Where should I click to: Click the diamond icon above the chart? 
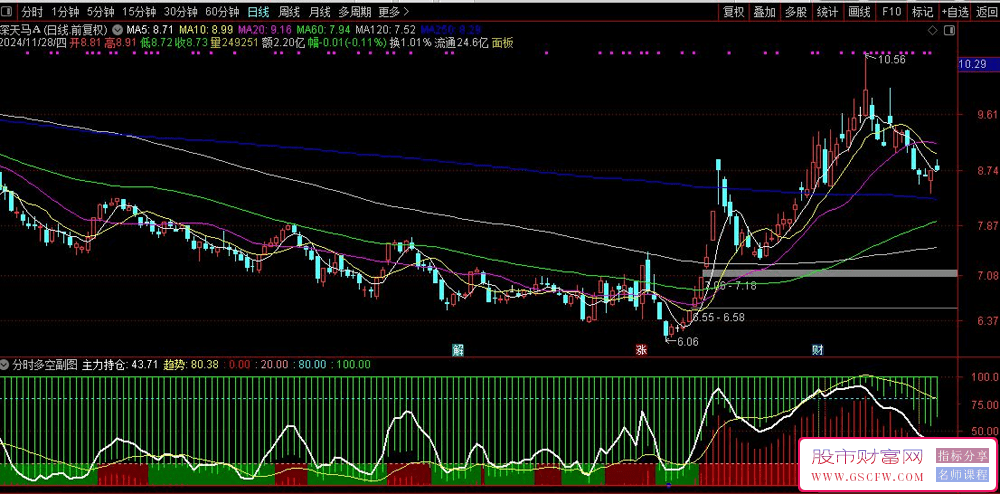[x=932, y=30]
